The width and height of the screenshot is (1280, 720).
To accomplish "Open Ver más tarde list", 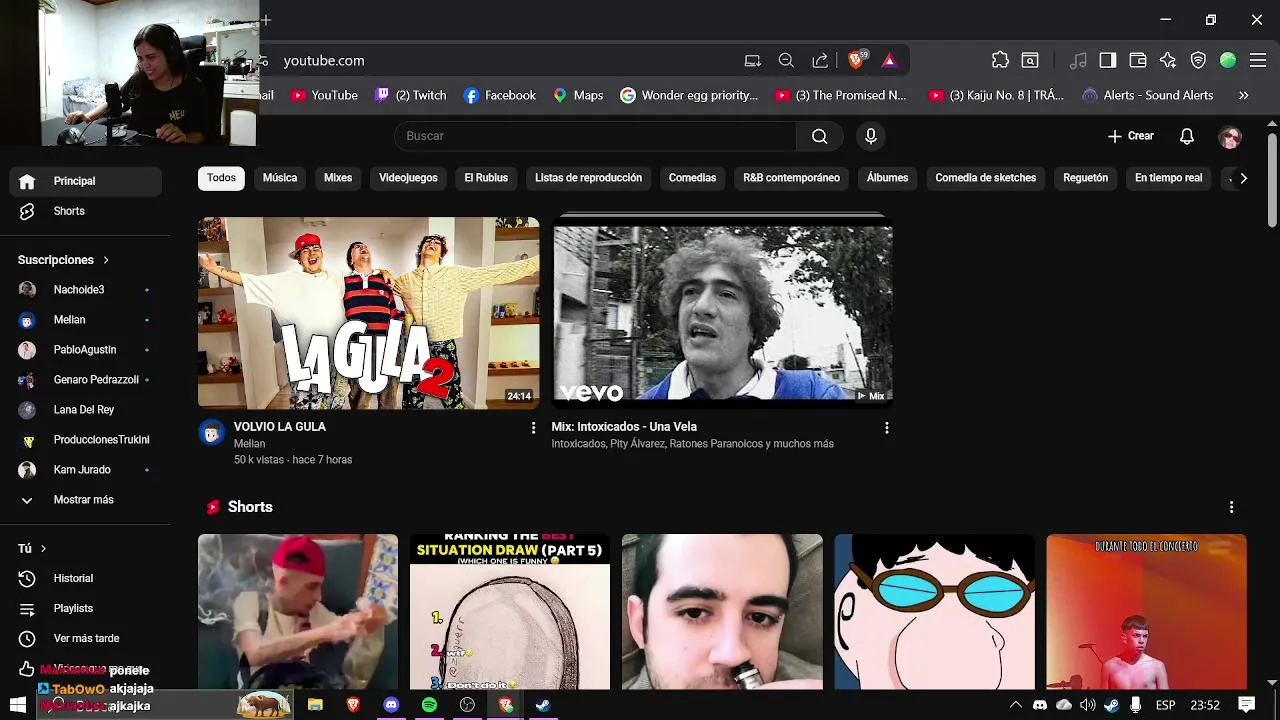I will [85, 638].
